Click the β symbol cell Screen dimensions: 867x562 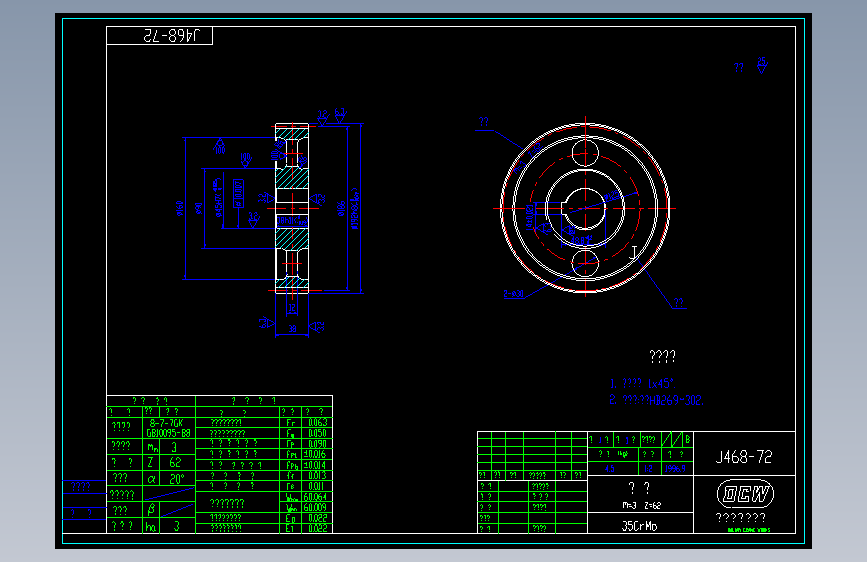[x=151, y=509]
